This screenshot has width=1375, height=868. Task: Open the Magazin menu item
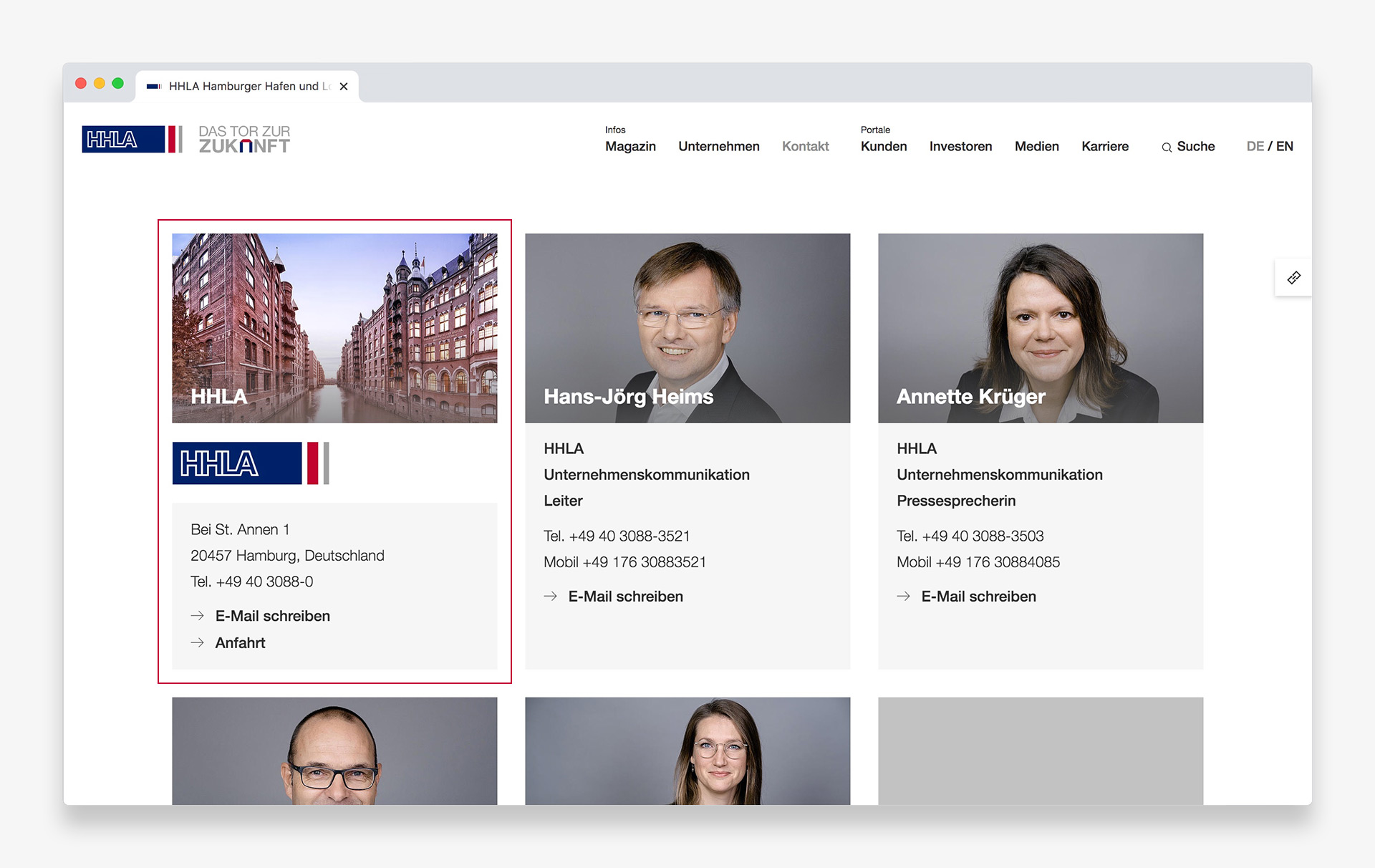pos(630,146)
